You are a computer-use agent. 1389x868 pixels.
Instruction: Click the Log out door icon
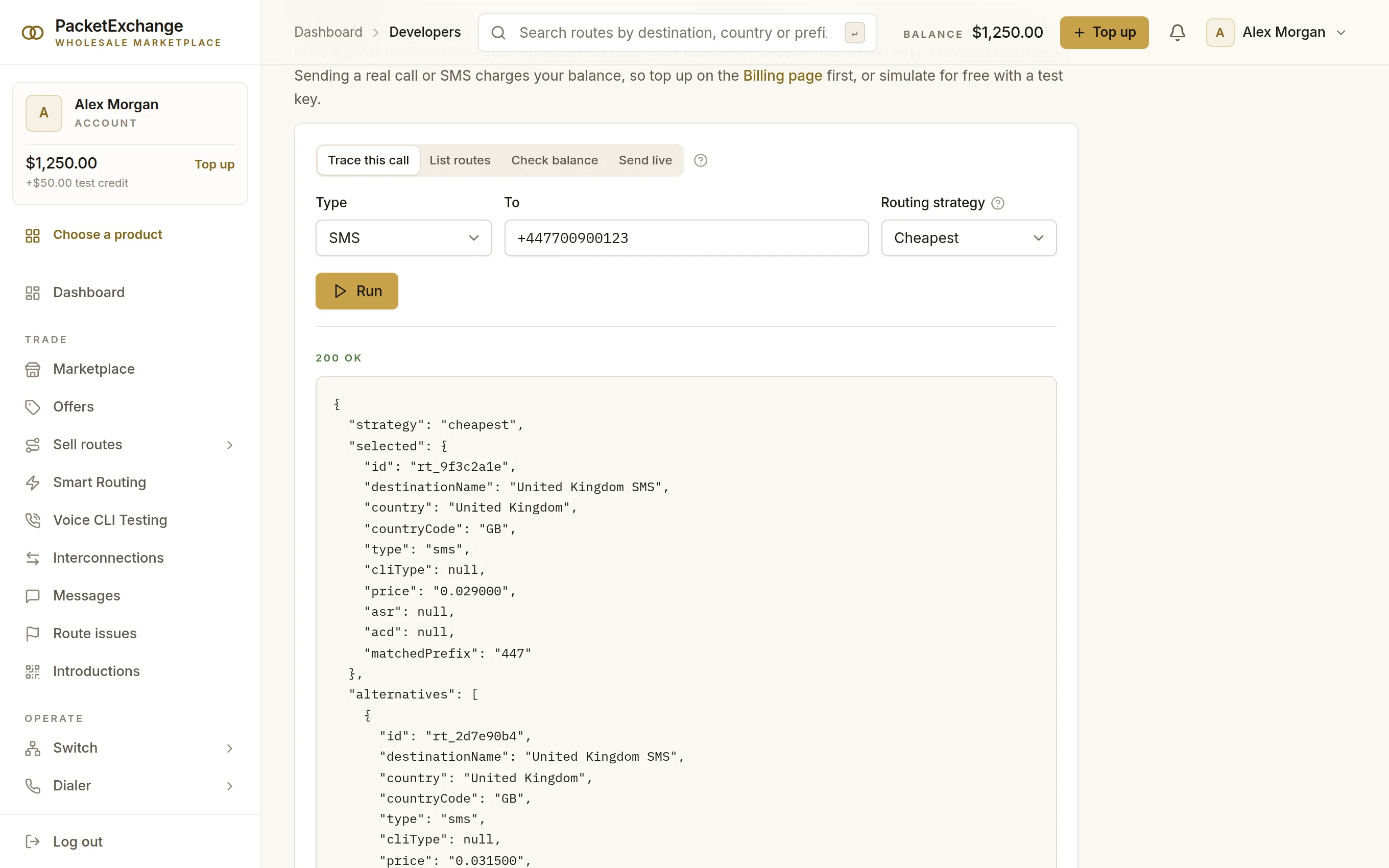point(33,841)
